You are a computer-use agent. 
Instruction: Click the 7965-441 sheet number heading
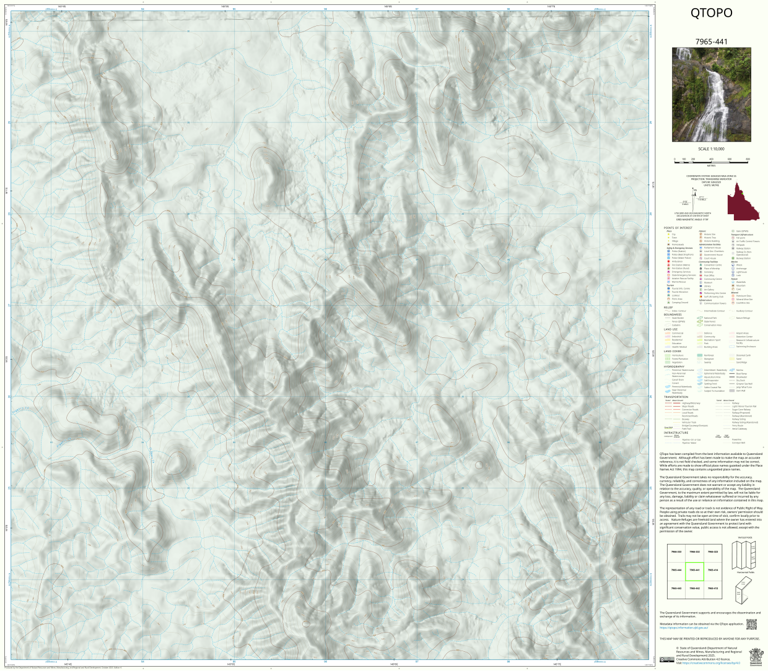711,42
